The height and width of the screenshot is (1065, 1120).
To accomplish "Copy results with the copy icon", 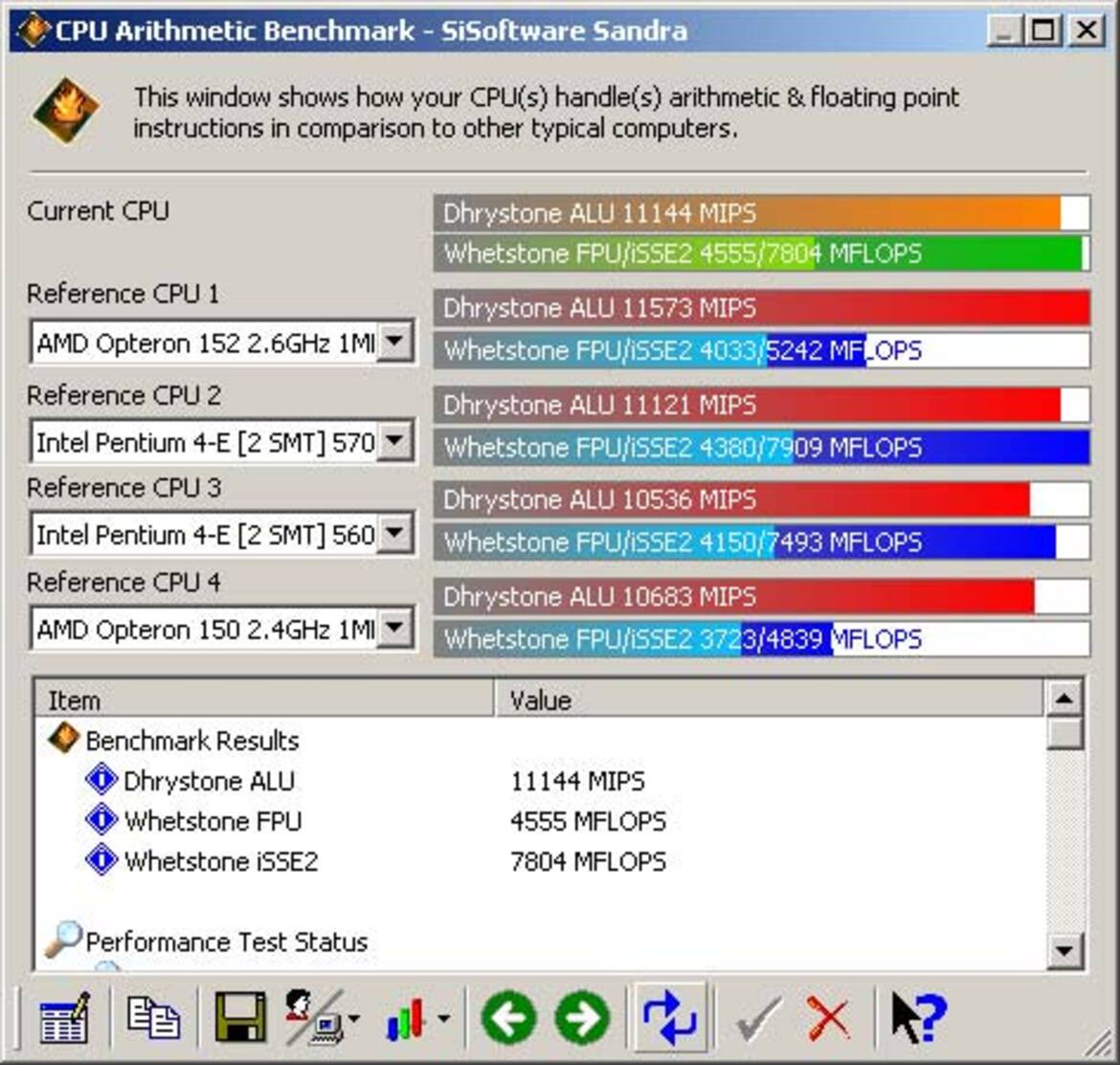I will click(153, 1017).
